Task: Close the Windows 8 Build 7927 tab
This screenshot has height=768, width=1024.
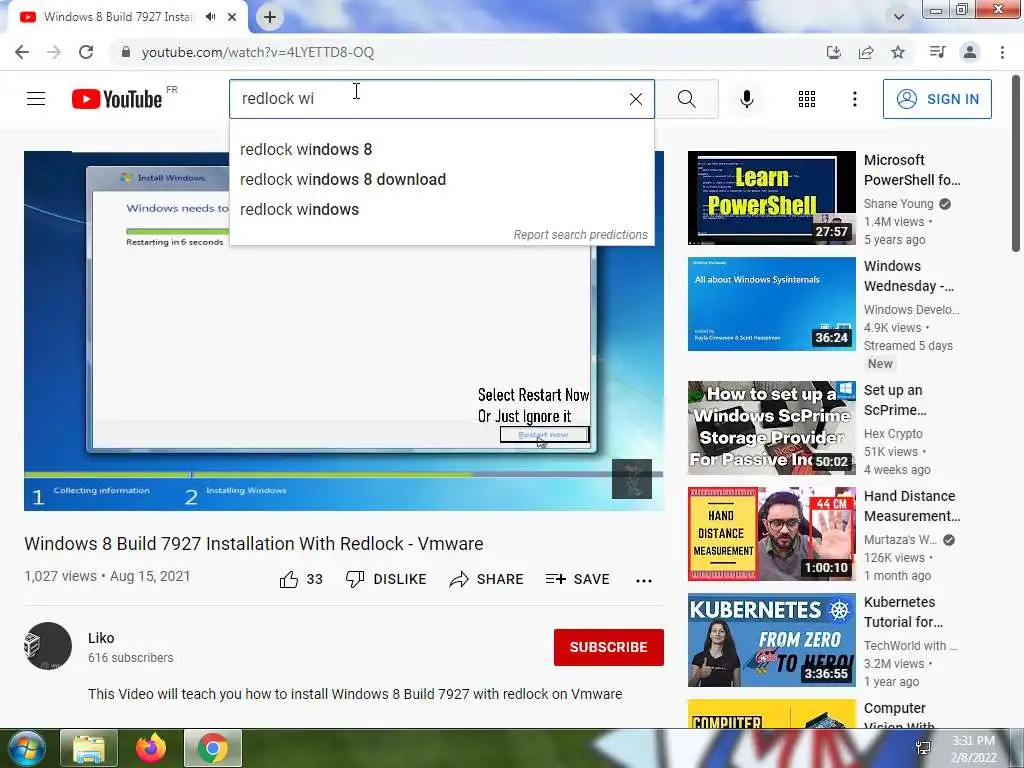Action: 232,17
